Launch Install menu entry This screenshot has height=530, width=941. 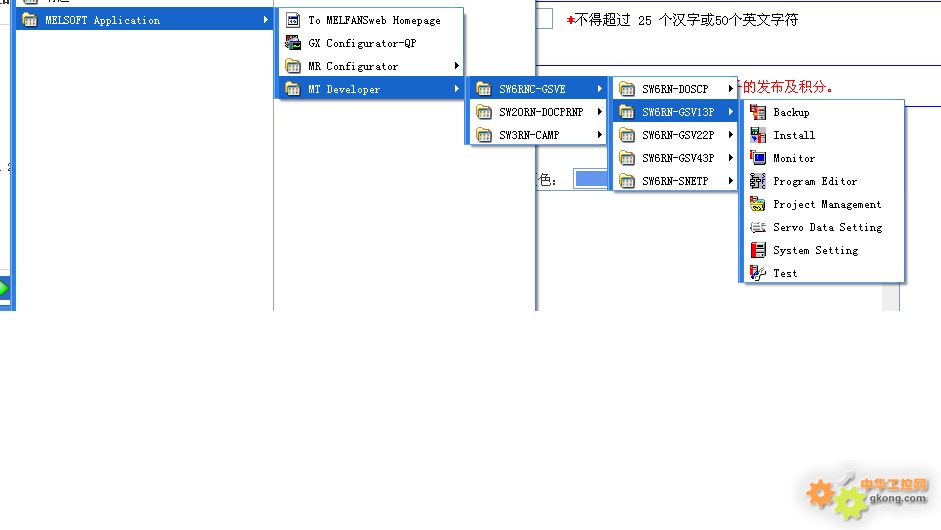point(824,135)
